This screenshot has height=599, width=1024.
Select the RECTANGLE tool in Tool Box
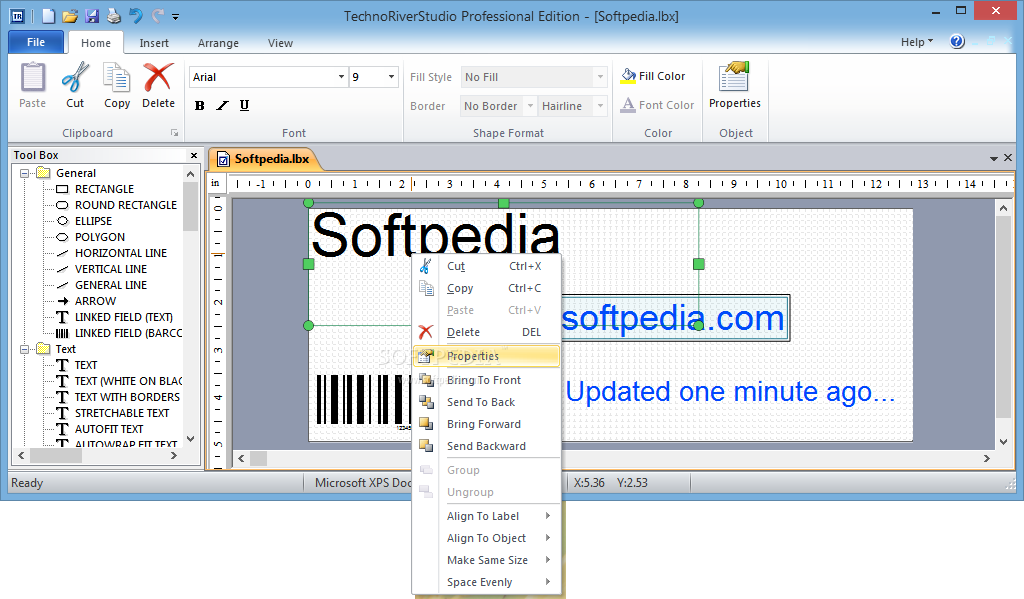104,189
